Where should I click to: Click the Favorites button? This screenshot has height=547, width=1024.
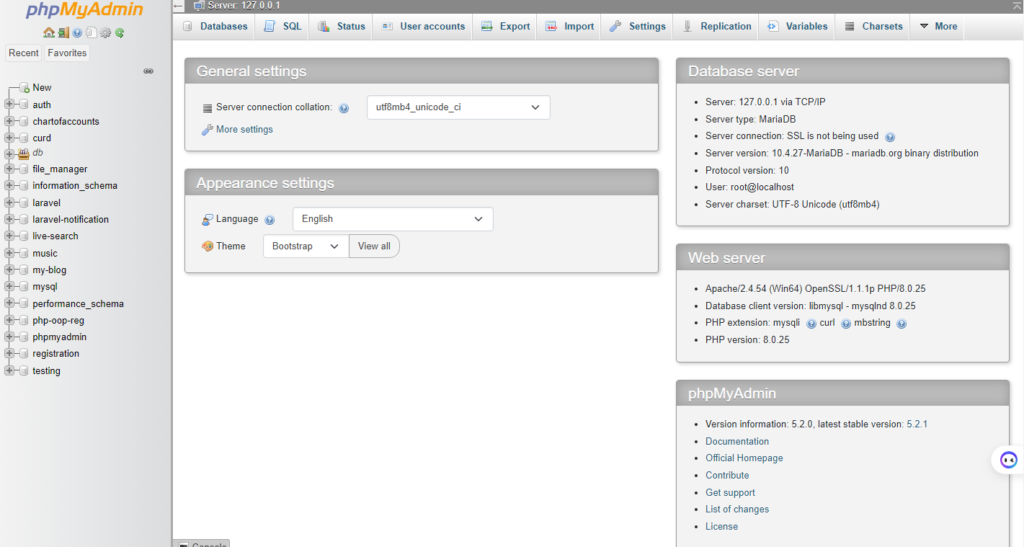coord(67,53)
